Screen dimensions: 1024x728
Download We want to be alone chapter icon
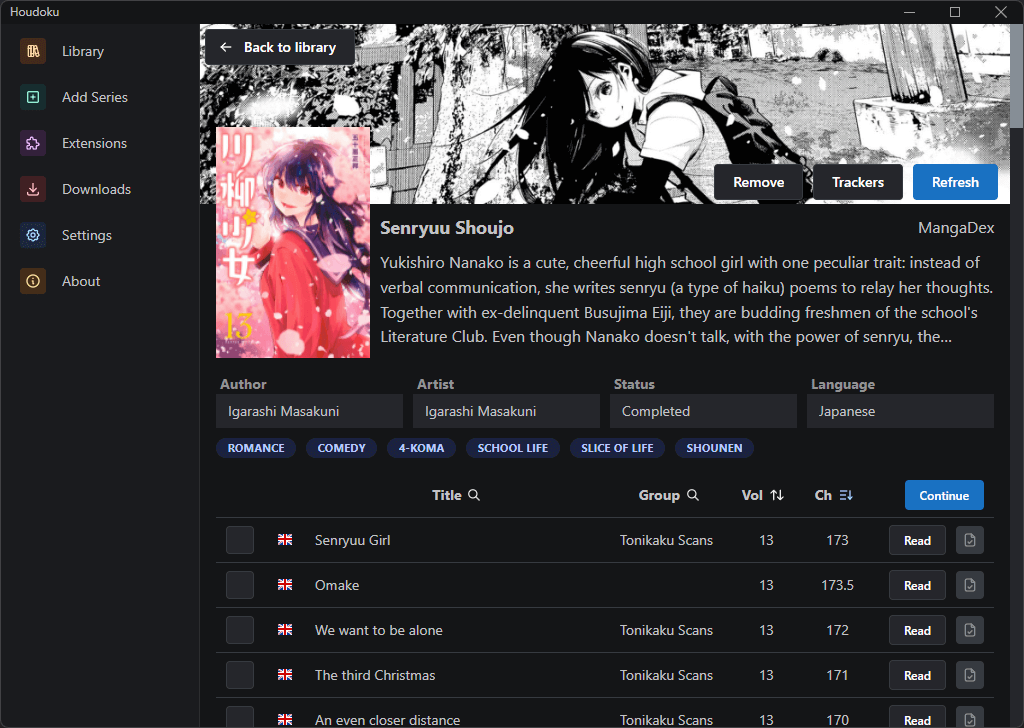pos(970,630)
